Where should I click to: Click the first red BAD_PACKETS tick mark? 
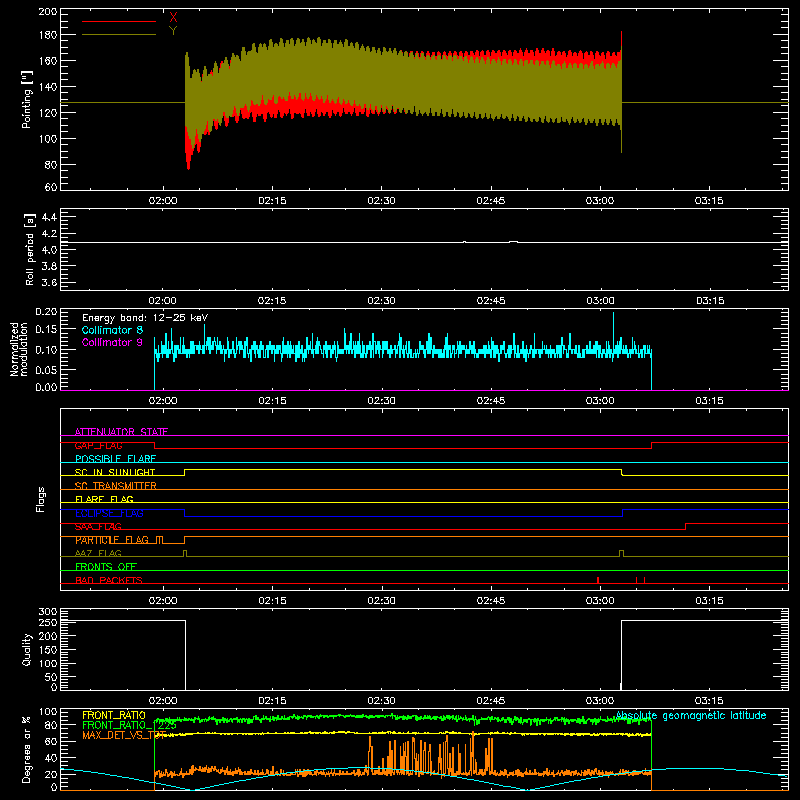tap(597, 580)
